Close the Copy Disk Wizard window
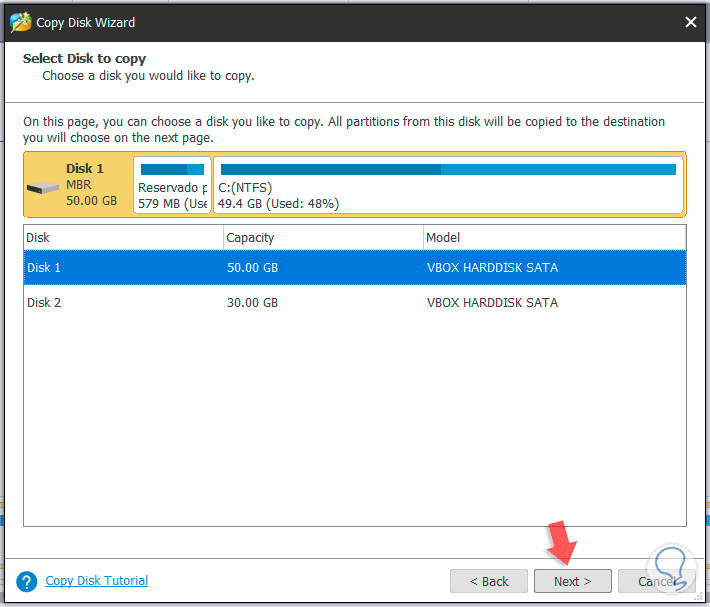The width and height of the screenshot is (710, 607). pyautogui.click(x=690, y=22)
